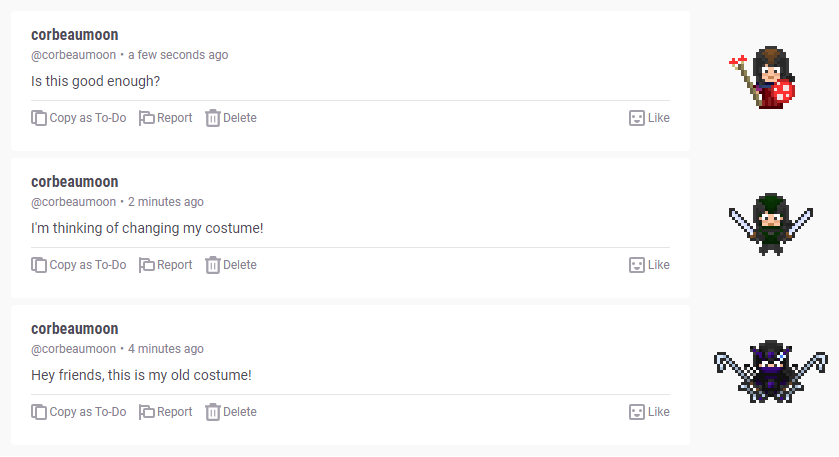Click the corbeaumoon name on the 'old costume' post
This screenshot has width=839, height=457.
coord(75,329)
